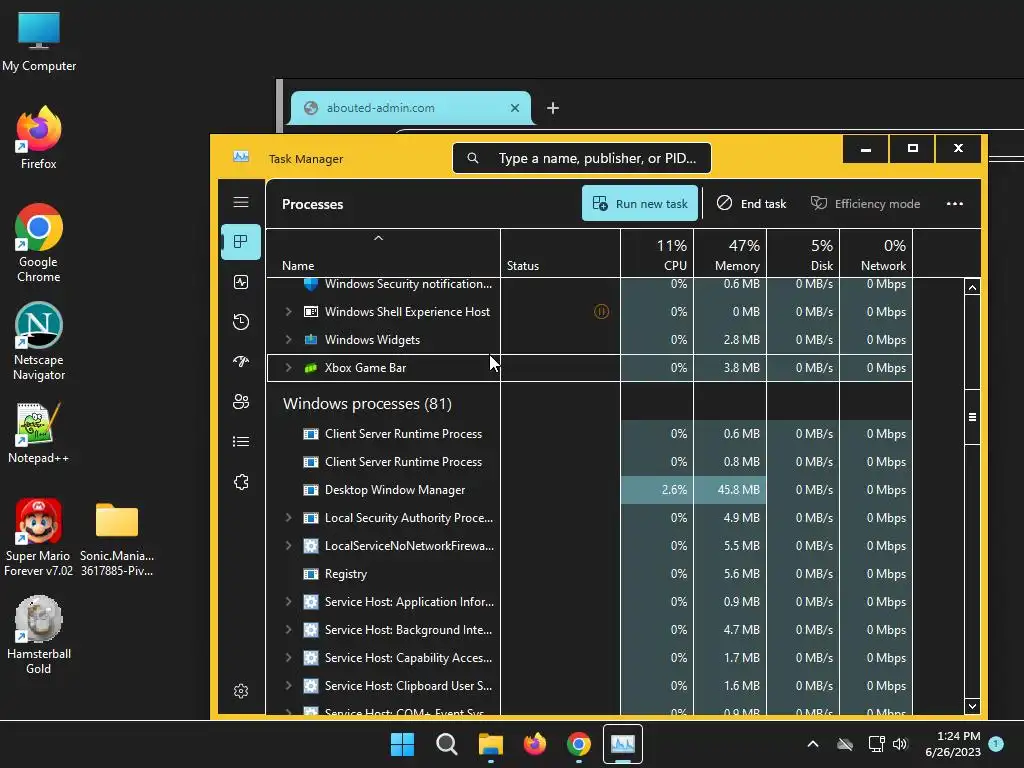
Task: Click the Desktop Window Manager process icon
Action: (311, 490)
